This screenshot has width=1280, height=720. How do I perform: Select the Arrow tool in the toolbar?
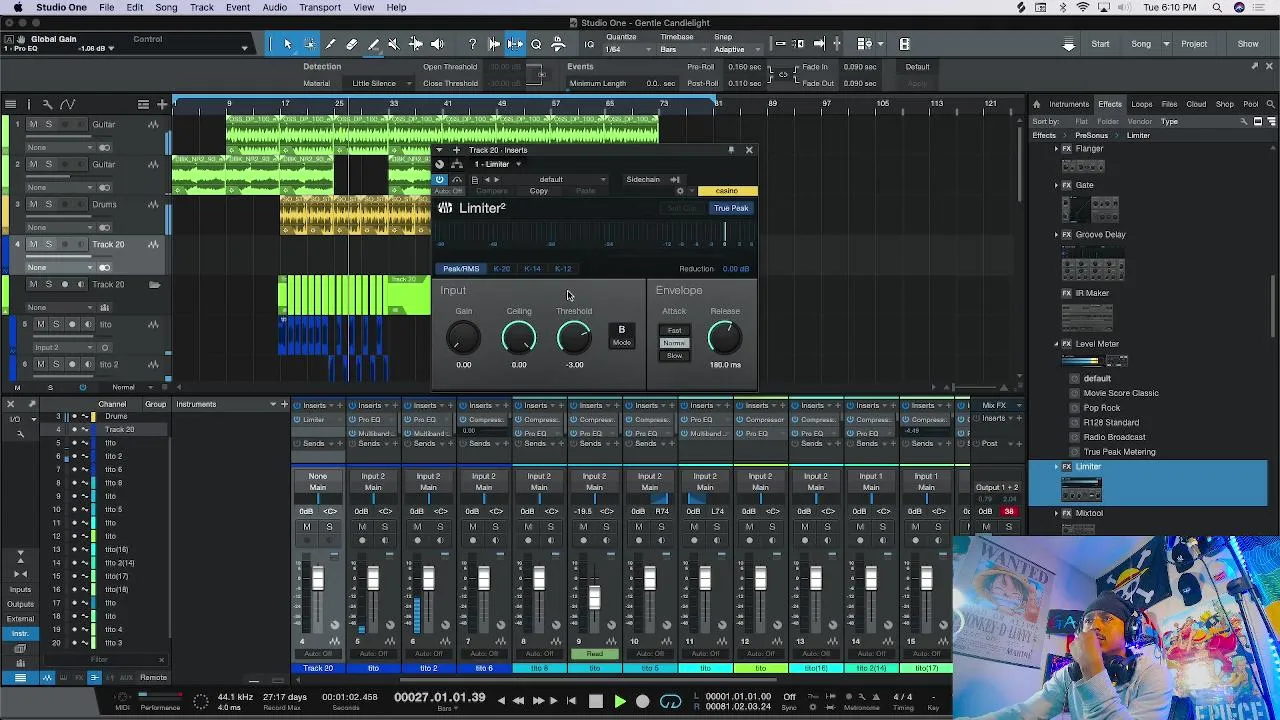(287, 44)
